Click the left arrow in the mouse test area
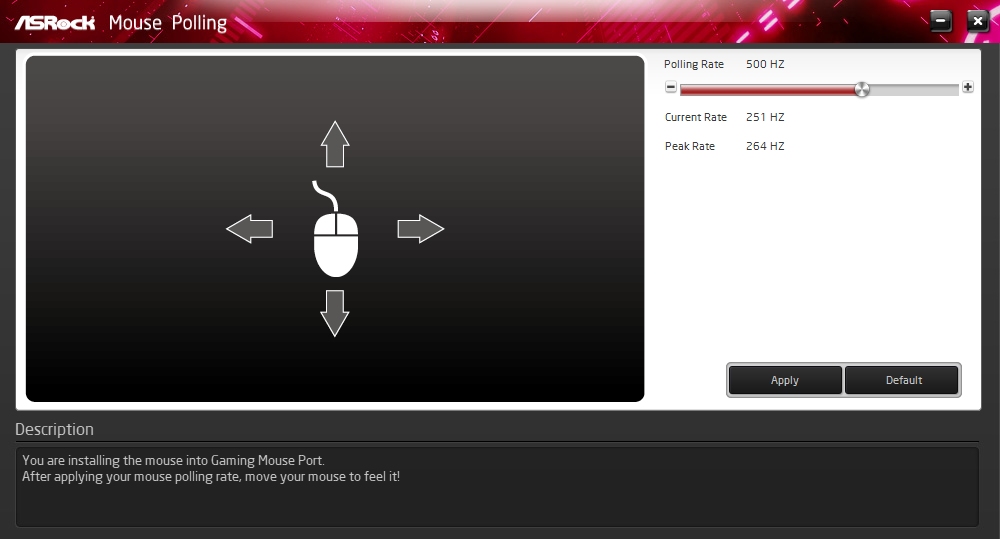1000x539 pixels. click(x=249, y=228)
